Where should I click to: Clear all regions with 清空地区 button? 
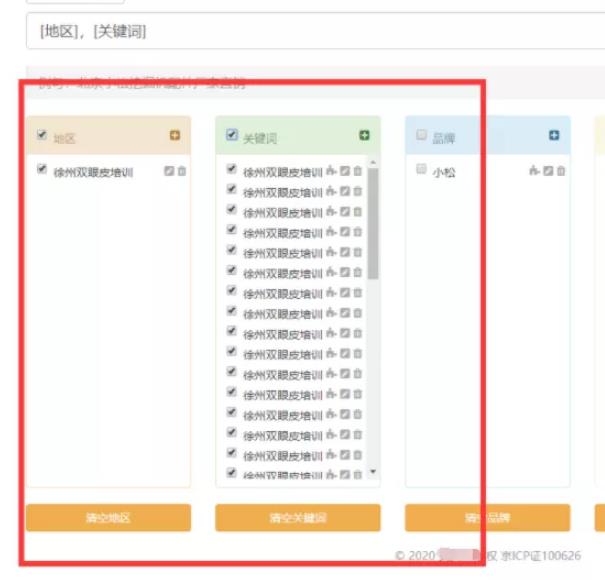point(108,518)
